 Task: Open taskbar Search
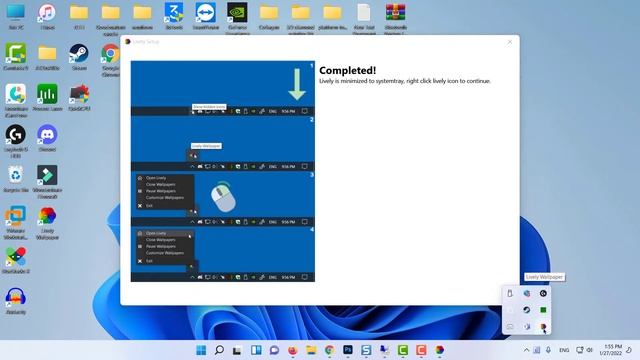click(219, 350)
